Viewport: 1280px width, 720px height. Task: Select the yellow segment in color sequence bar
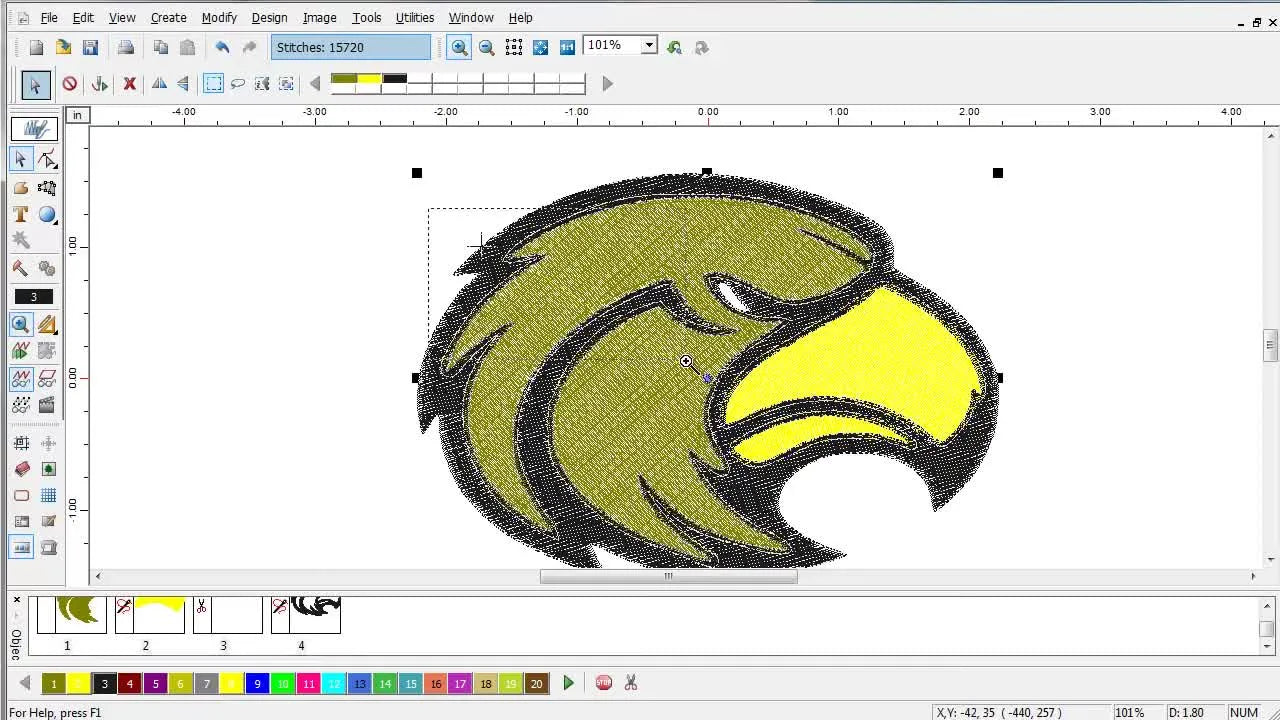[x=369, y=79]
